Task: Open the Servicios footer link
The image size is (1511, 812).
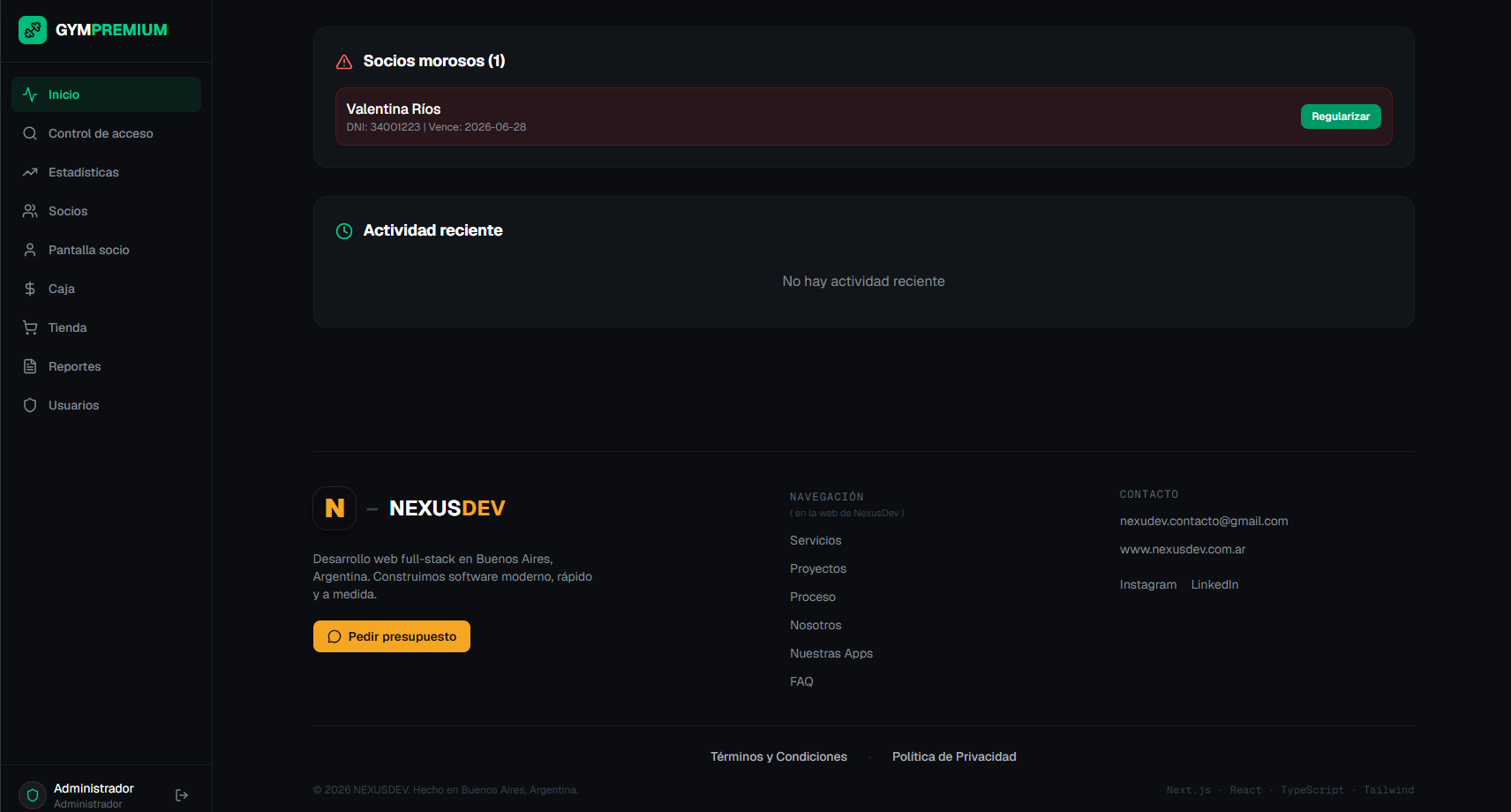Action: pyautogui.click(x=816, y=540)
